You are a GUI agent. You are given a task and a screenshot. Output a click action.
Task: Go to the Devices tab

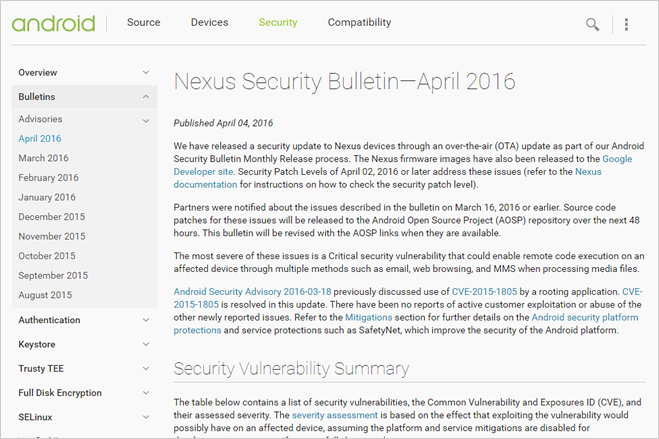click(x=209, y=22)
